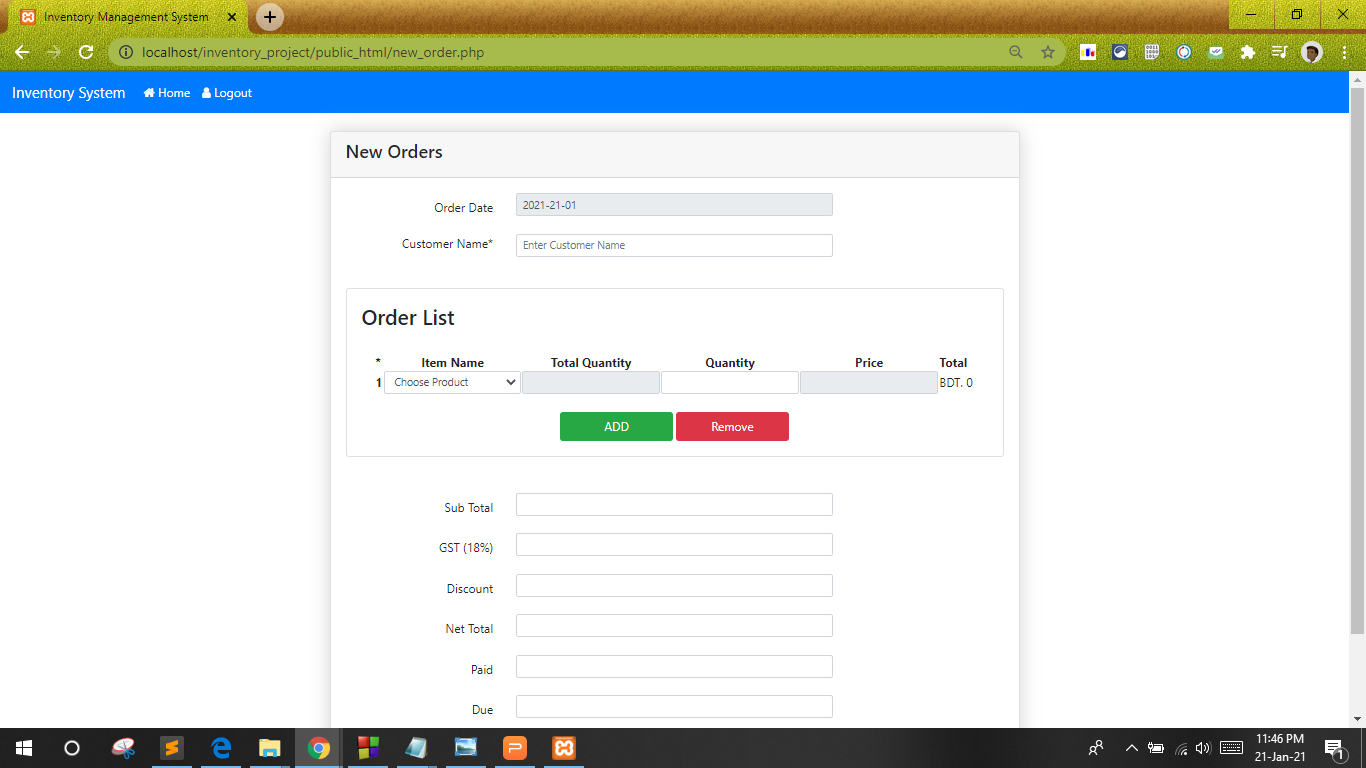Open the Choose Product dropdown
Image resolution: width=1366 pixels, height=768 pixels.
451,382
